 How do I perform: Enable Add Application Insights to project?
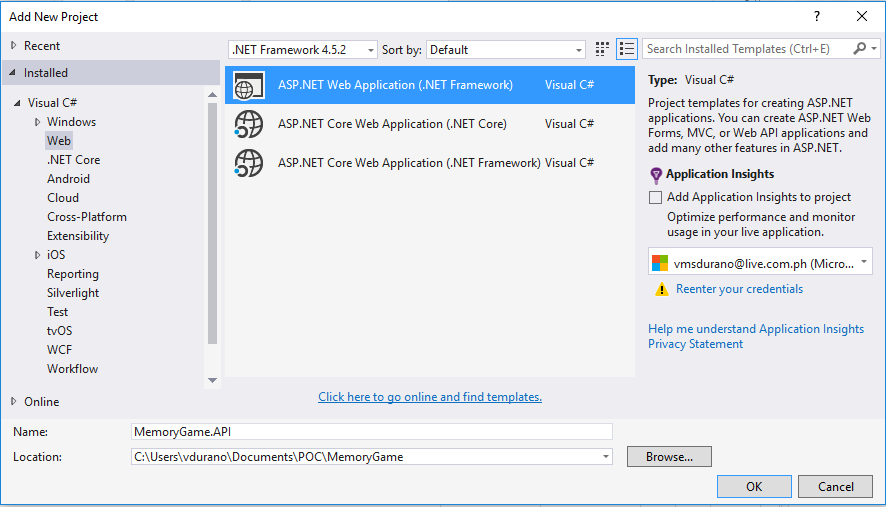655,197
